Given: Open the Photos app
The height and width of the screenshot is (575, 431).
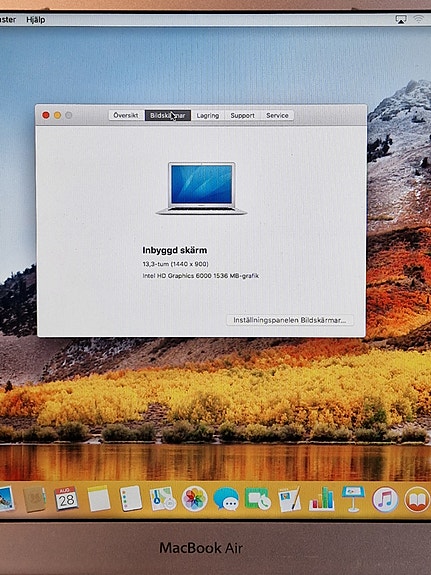Looking at the screenshot, I should coord(195,499).
